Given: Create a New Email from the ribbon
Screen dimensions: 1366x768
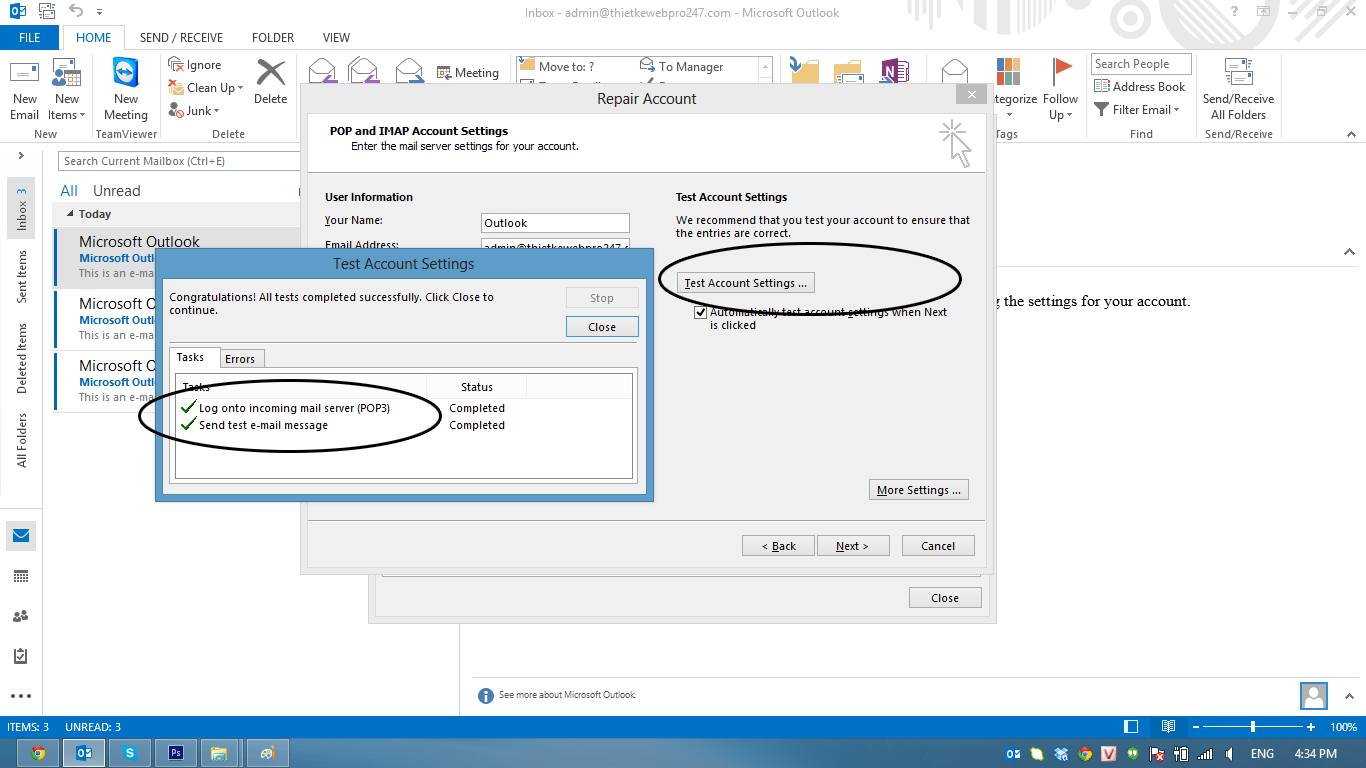Looking at the screenshot, I should point(25,91).
